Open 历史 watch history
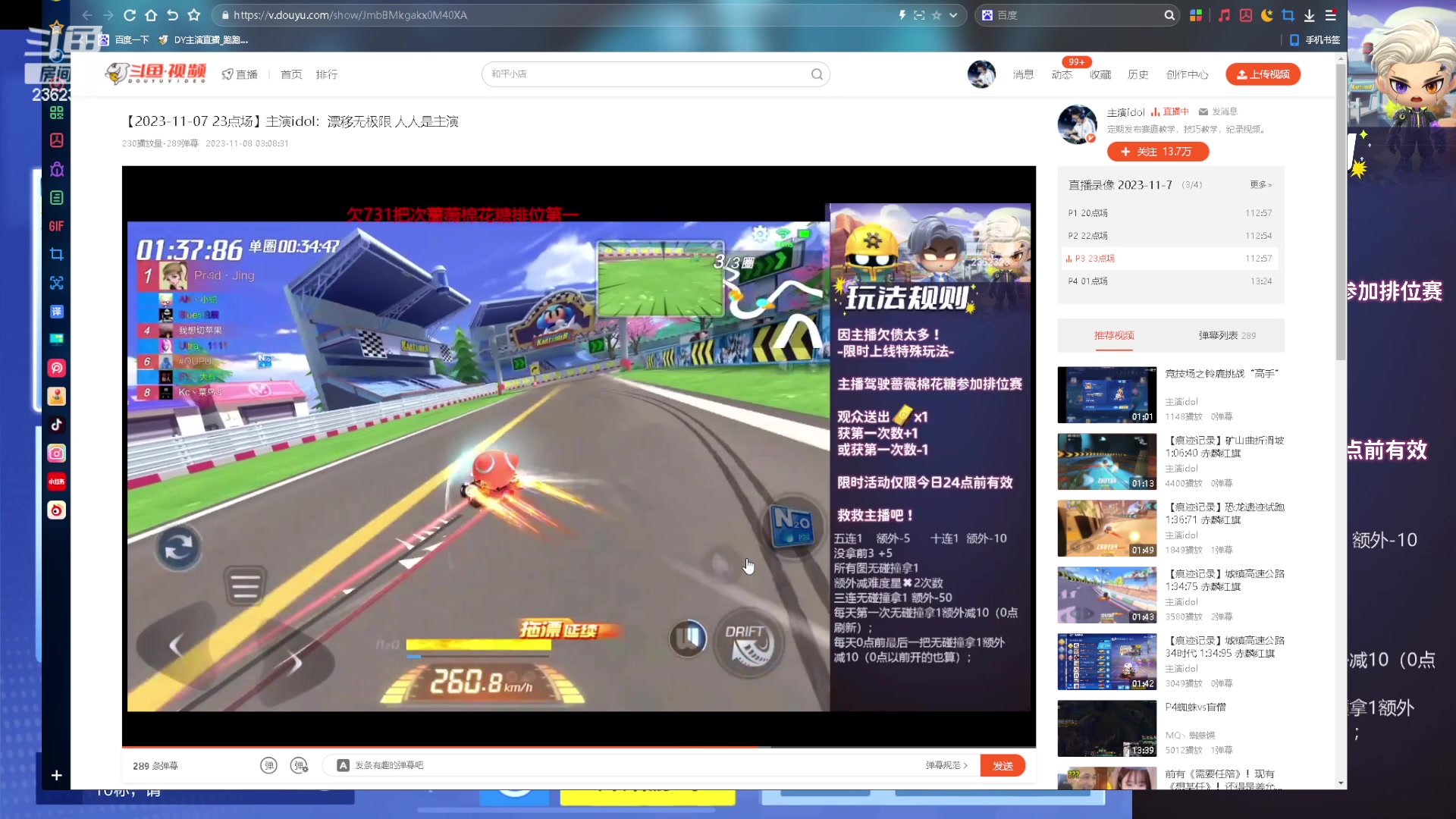 [1137, 74]
